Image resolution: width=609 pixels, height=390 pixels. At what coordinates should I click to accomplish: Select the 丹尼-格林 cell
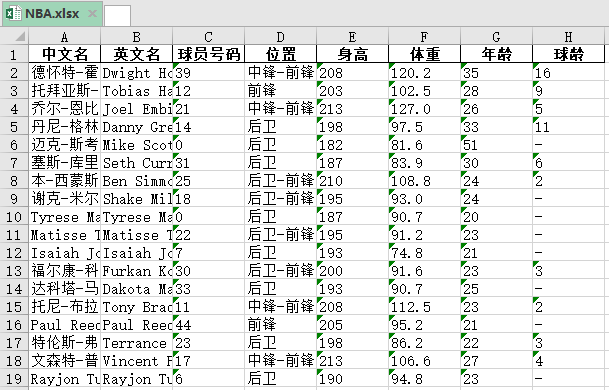[x=64, y=127]
